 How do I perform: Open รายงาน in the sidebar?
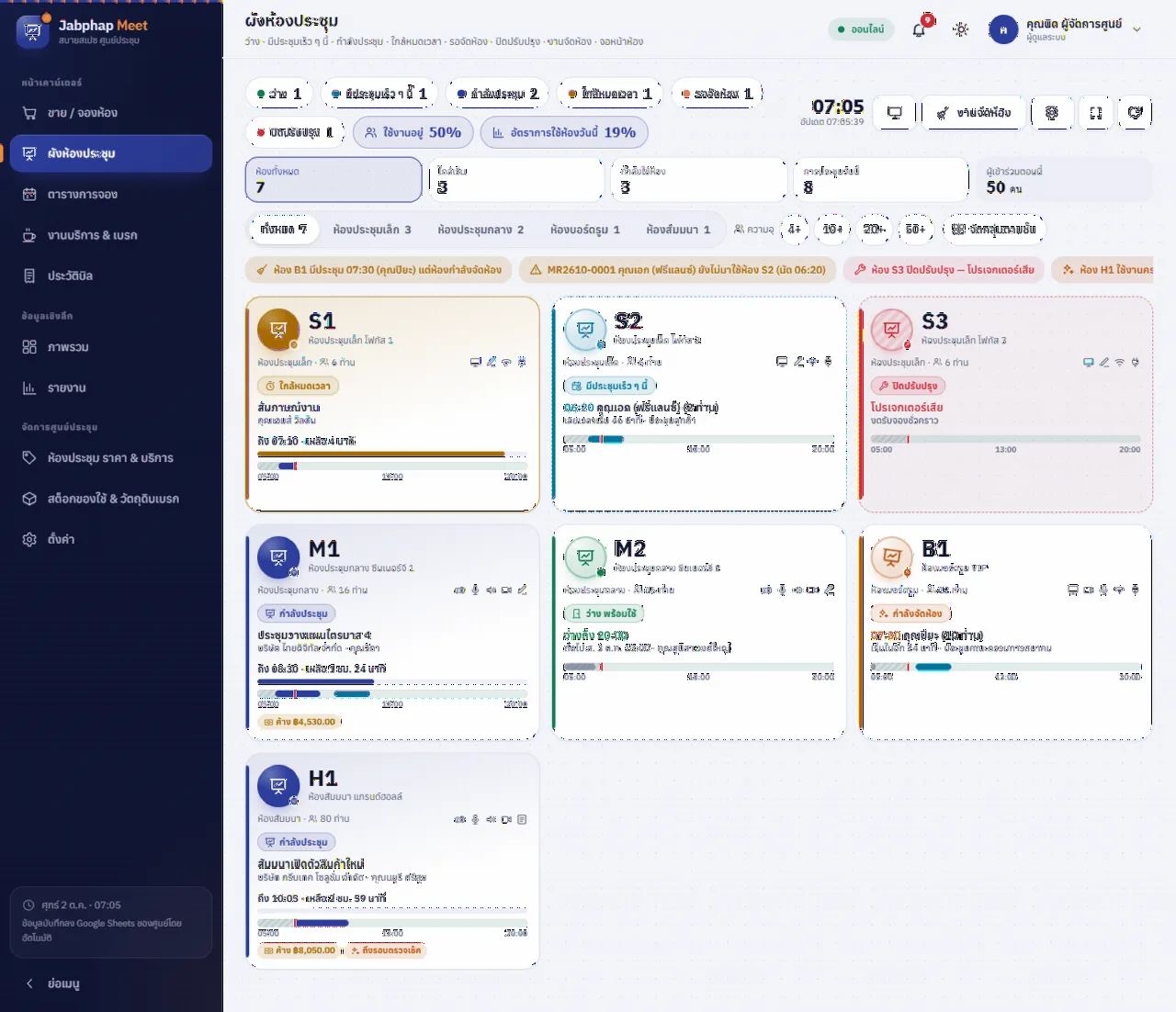[x=111, y=388]
